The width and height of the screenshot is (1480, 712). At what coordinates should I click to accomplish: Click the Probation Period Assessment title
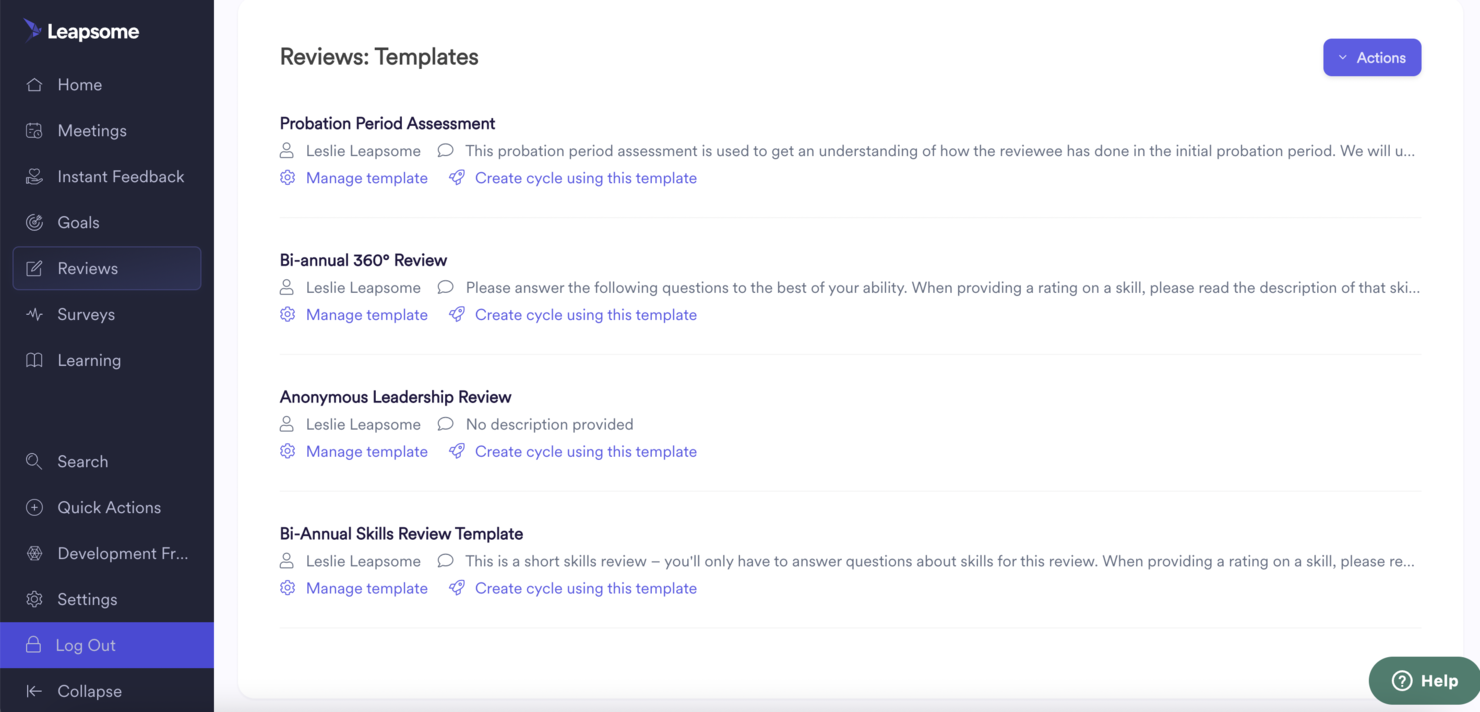[x=387, y=124]
